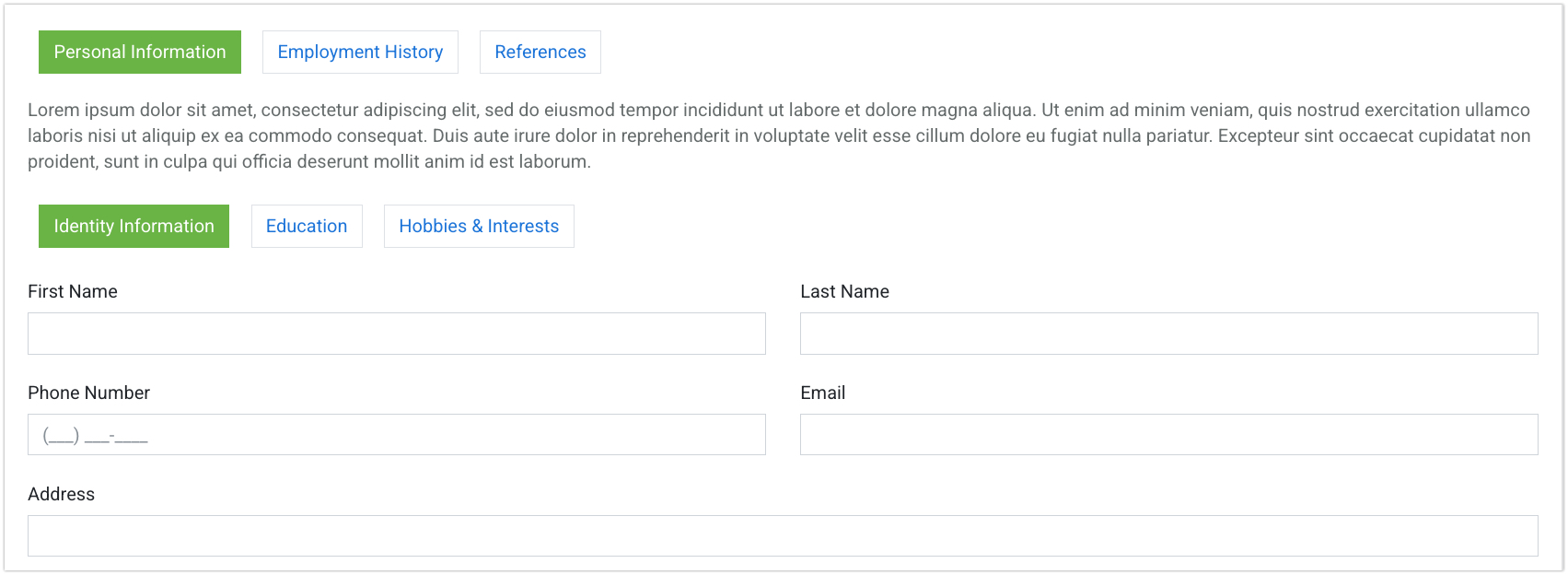Select the Personal Information tab
Image resolution: width=1568 pixels, height=575 pixels.
tap(140, 53)
